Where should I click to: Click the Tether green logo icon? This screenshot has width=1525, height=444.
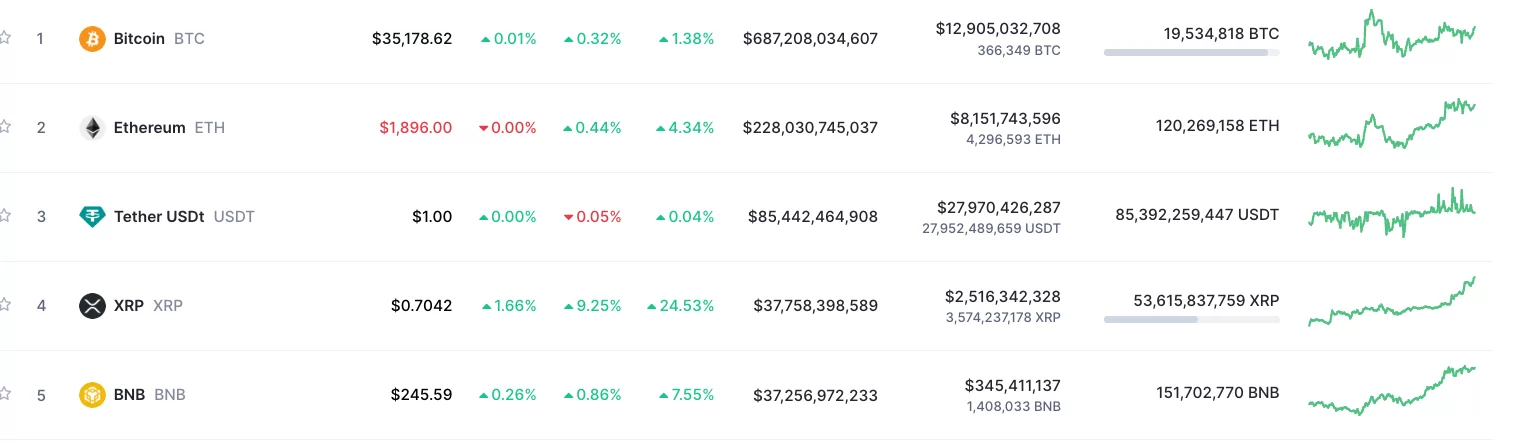click(92, 217)
